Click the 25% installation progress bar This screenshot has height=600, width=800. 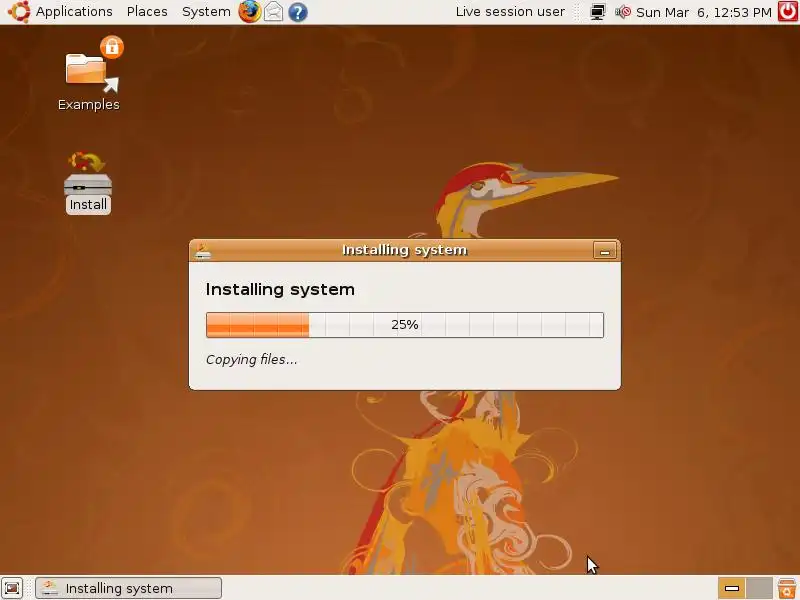(x=405, y=325)
